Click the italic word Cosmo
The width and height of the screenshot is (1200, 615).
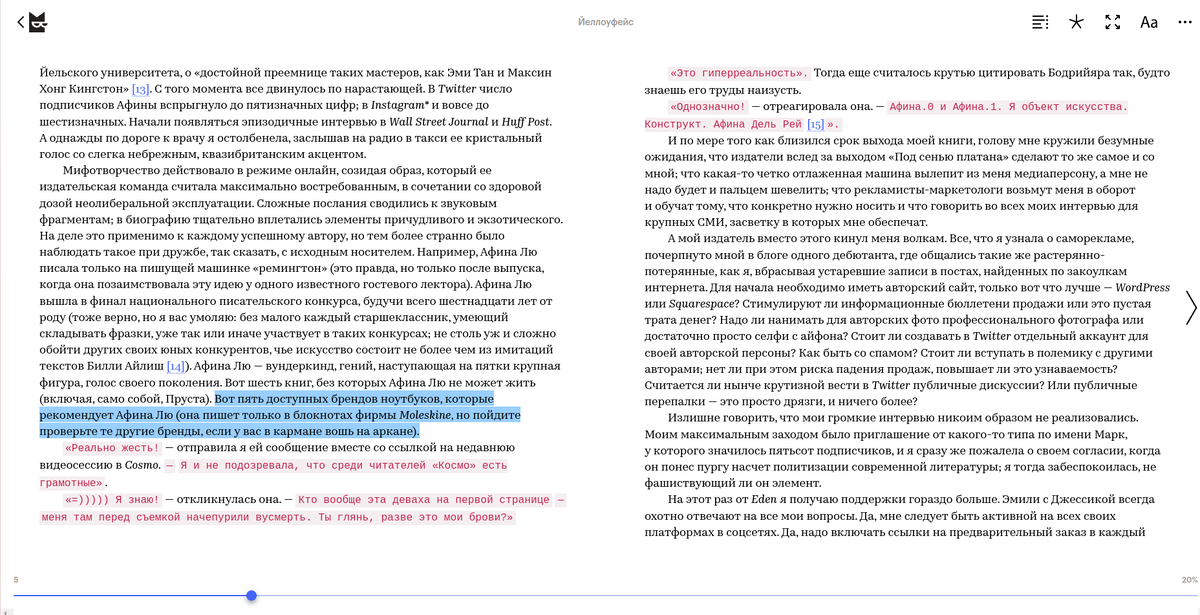tap(144, 465)
